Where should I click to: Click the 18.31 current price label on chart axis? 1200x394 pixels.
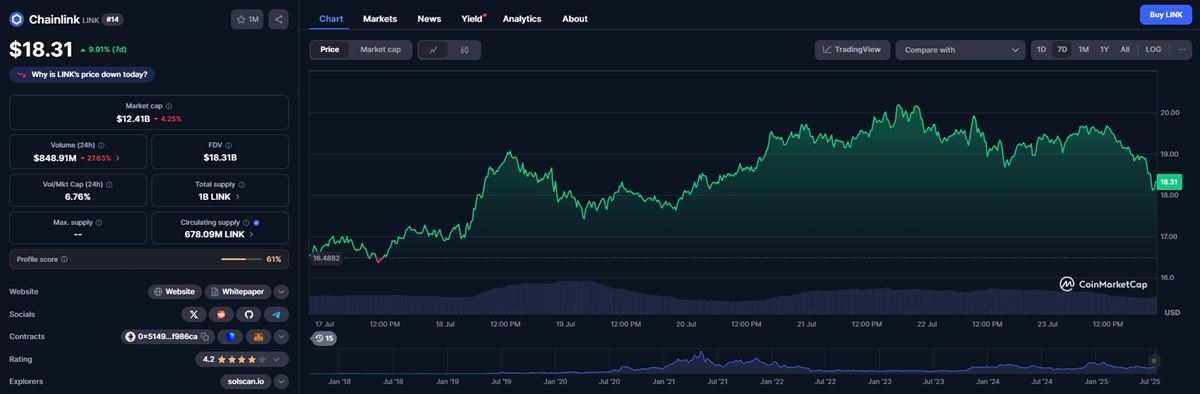tap(1169, 181)
